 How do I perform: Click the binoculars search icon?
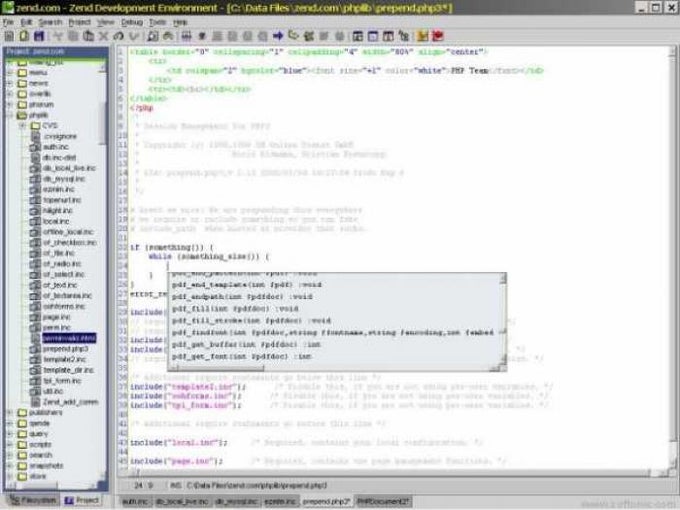click(x=168, y=36)
